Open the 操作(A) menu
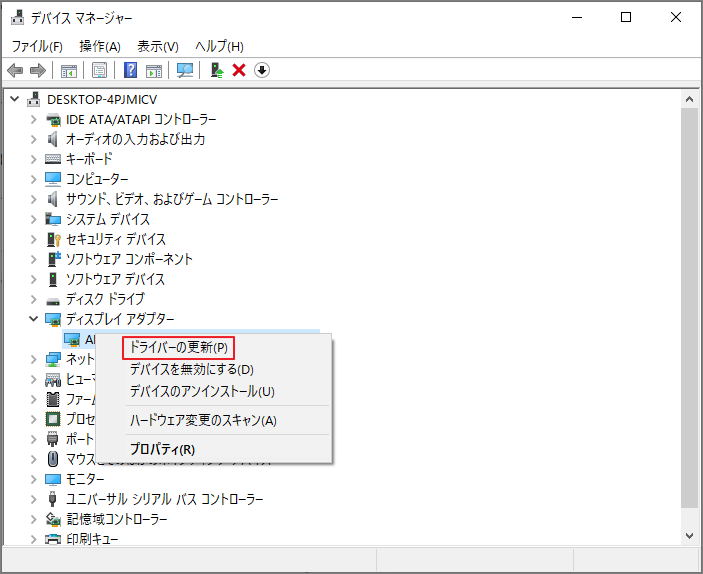The width and height of the screenshot is (703, 574). (100, 46)
